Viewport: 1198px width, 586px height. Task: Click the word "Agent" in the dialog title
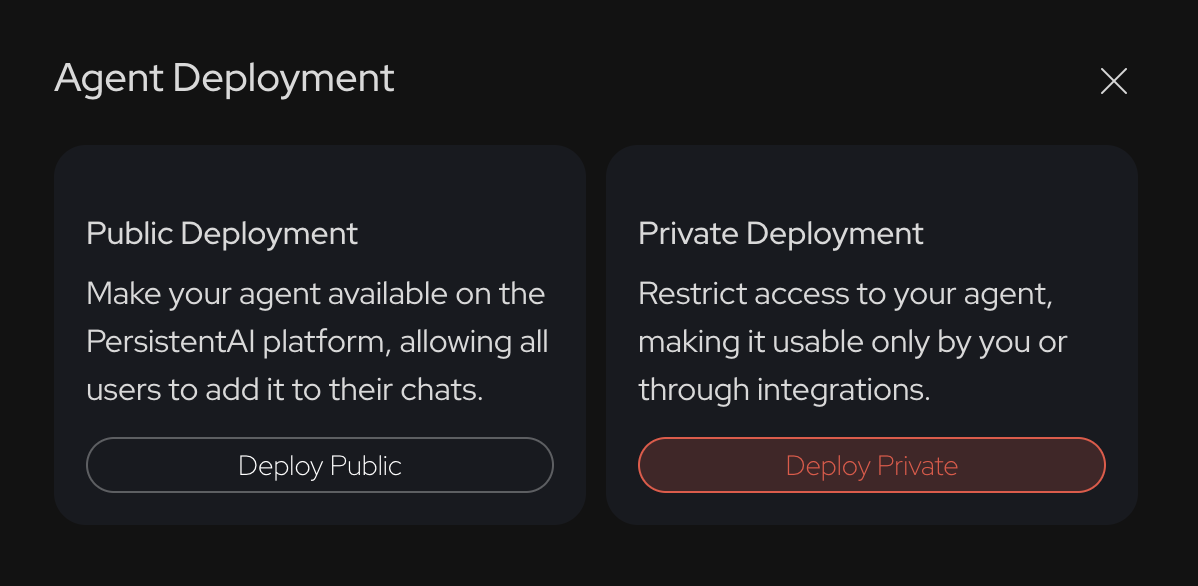pyautogui.click(x=109, y=80)
